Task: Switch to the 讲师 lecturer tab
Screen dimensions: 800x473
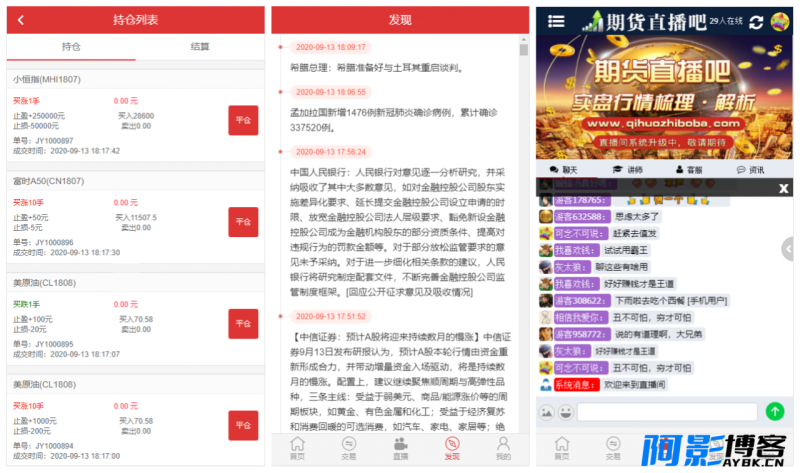Action: pyautogui.click(x=628, y=169)
